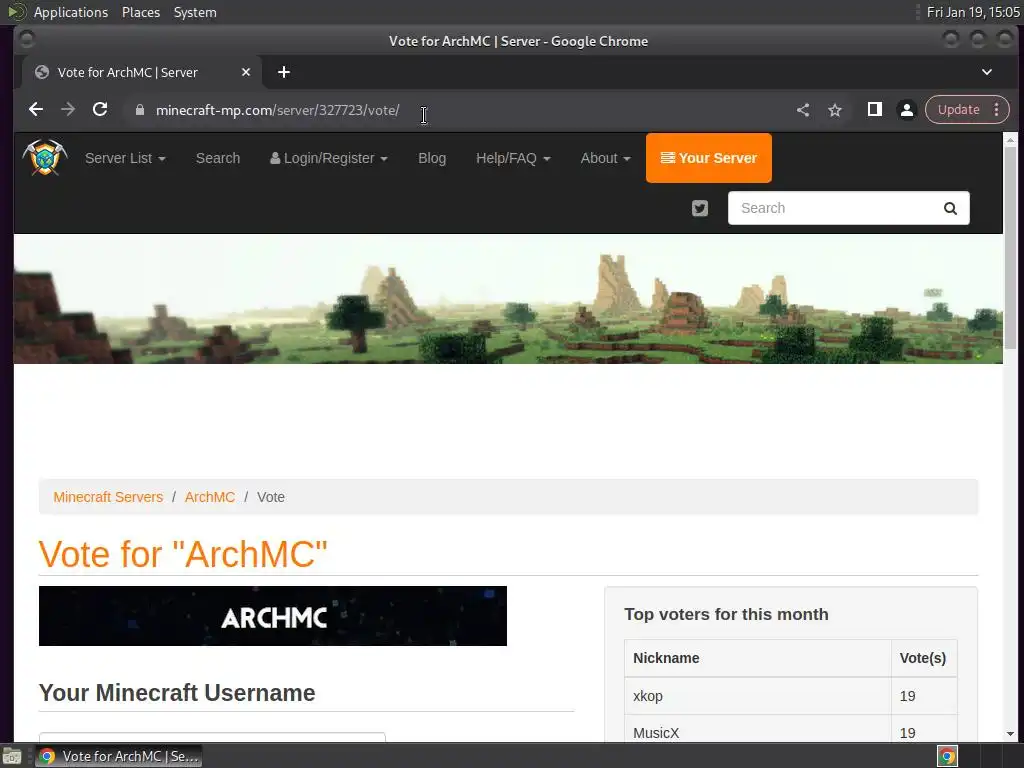Open the About dropdown menu
Viewport: 1024px width, 768px height.
605,158
